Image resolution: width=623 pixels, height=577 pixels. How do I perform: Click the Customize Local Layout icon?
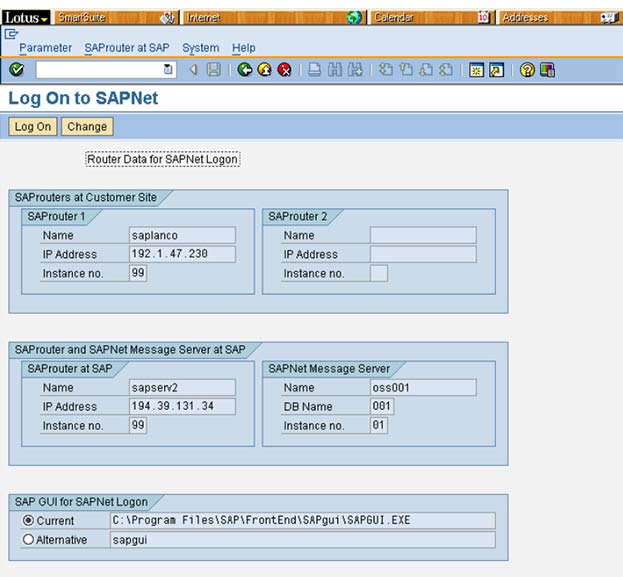[x=547, y=70]
